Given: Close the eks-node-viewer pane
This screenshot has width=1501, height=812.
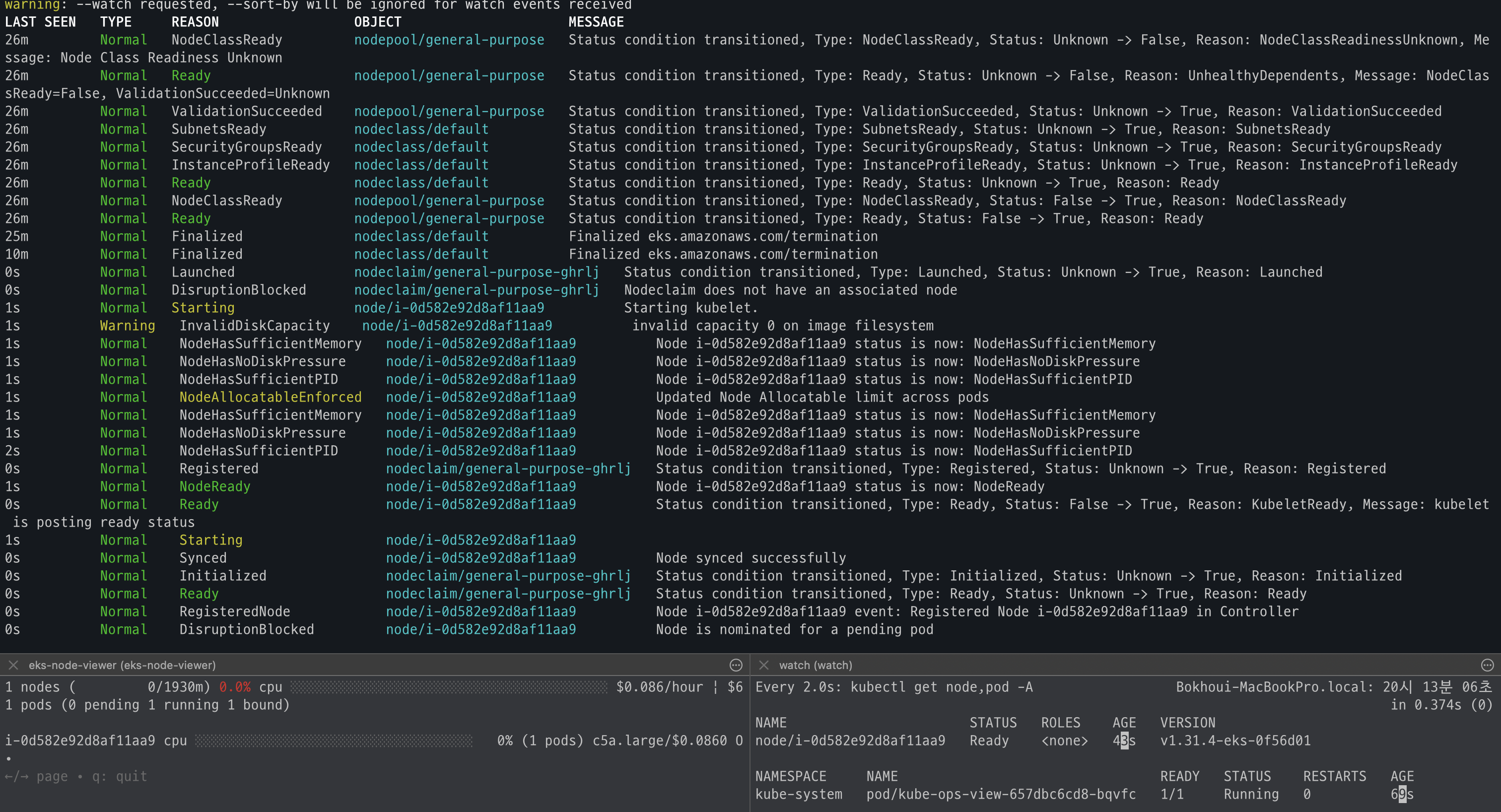Looking at the screenshot, I should (13, 665).
